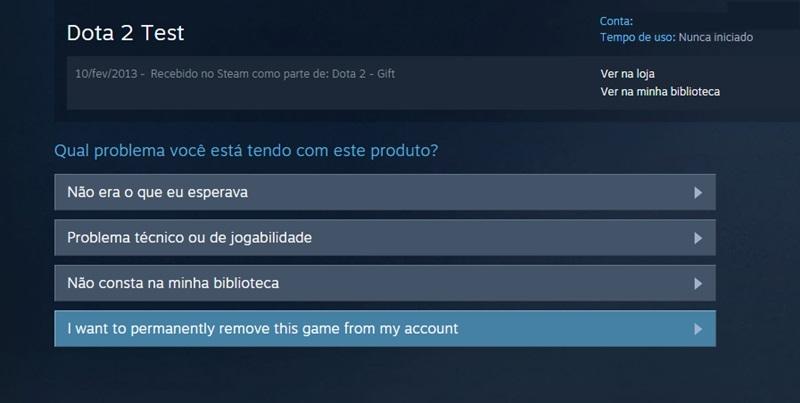
Task: Click the 'Tempo de uso:' label
Action: coord(638,37)
